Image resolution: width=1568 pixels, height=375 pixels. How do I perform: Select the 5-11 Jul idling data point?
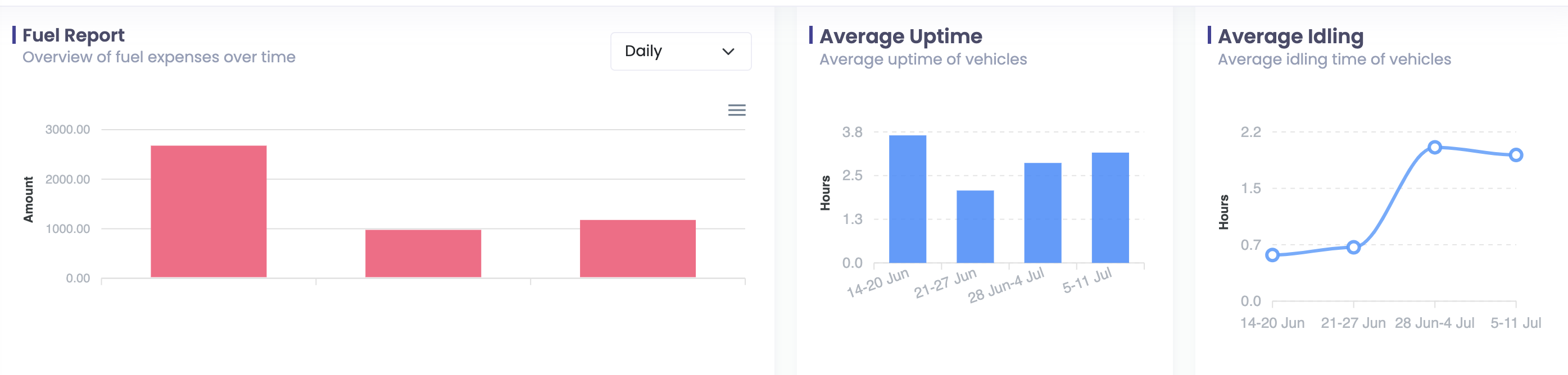1516,155
